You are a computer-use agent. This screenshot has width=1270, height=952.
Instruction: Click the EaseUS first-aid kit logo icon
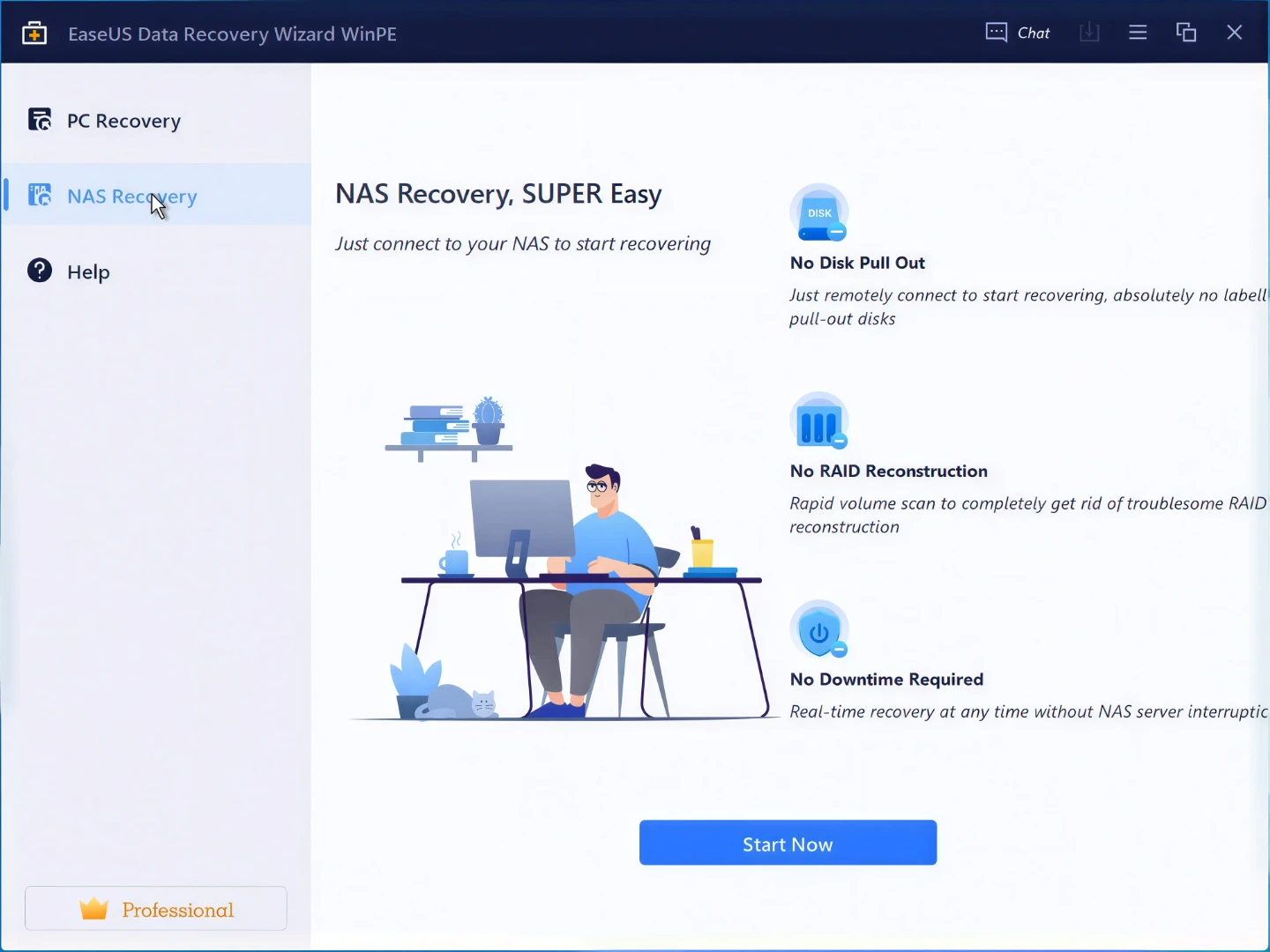pyautogui.click(x=34, y=33)
